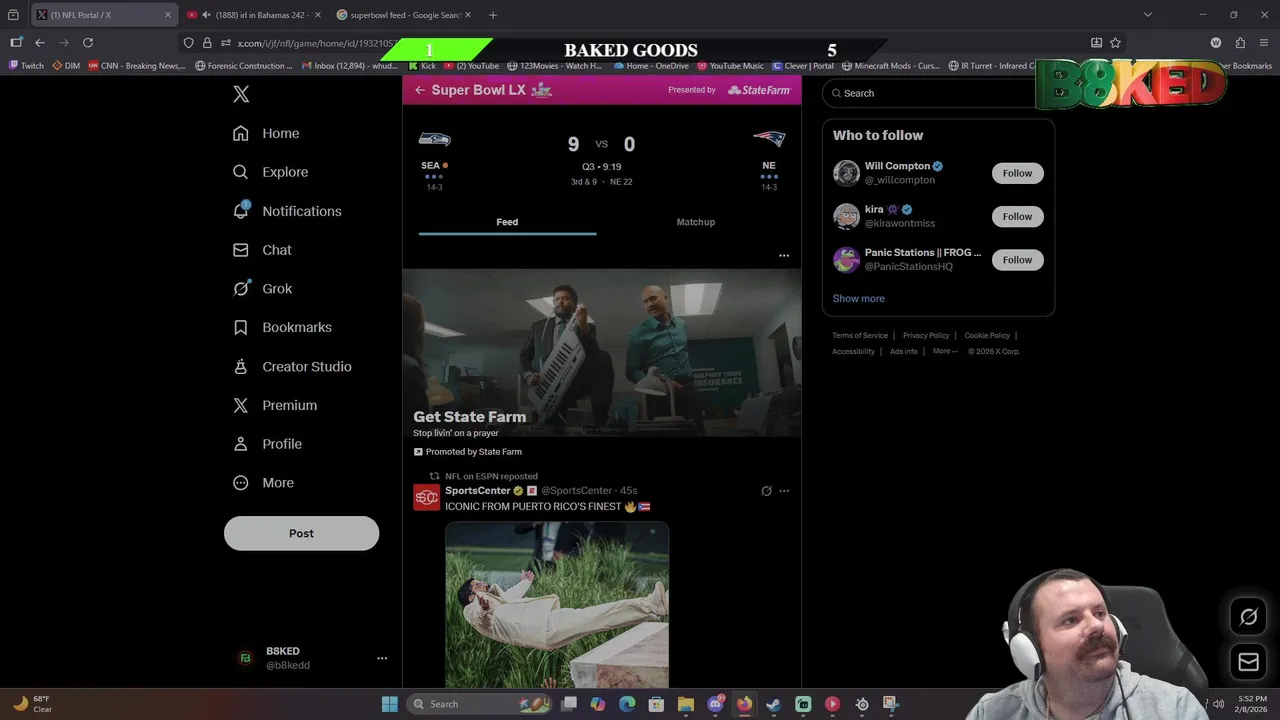Reload the current page
This screenshot has height=720, width=1280.
pyautogui.click(x=88, y=43)
